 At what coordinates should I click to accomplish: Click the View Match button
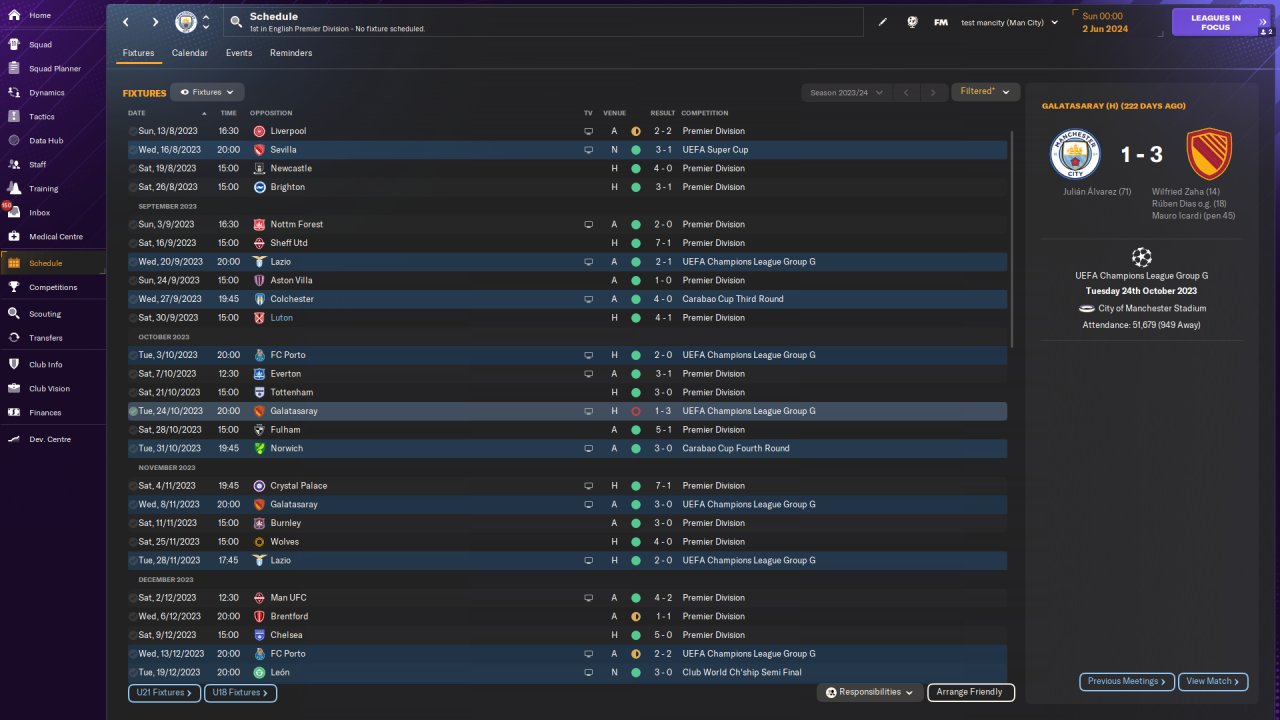click(x=1213, y=682)
